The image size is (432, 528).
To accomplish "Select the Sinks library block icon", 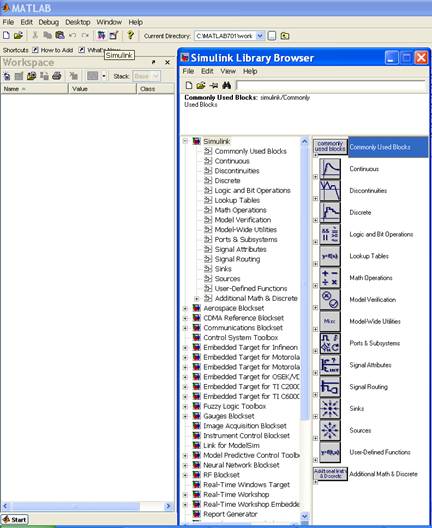I will pyautogui.click(x=330, y=409).
